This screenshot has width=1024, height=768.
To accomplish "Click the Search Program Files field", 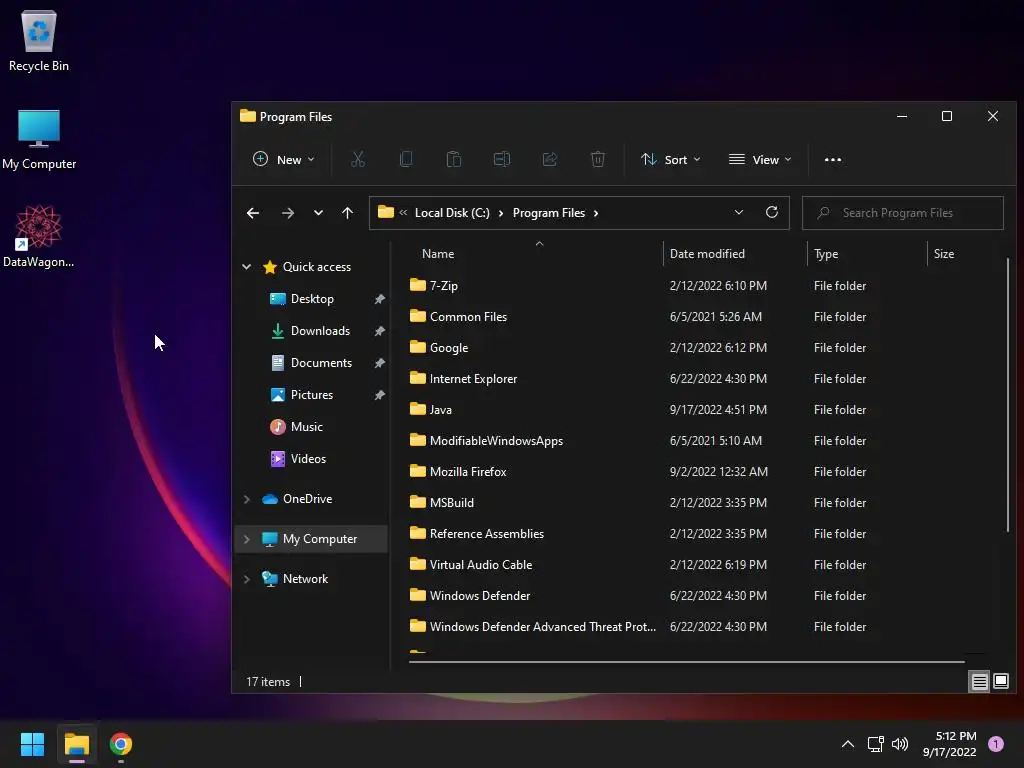I will pyautogui.click(x=903, y=213).
